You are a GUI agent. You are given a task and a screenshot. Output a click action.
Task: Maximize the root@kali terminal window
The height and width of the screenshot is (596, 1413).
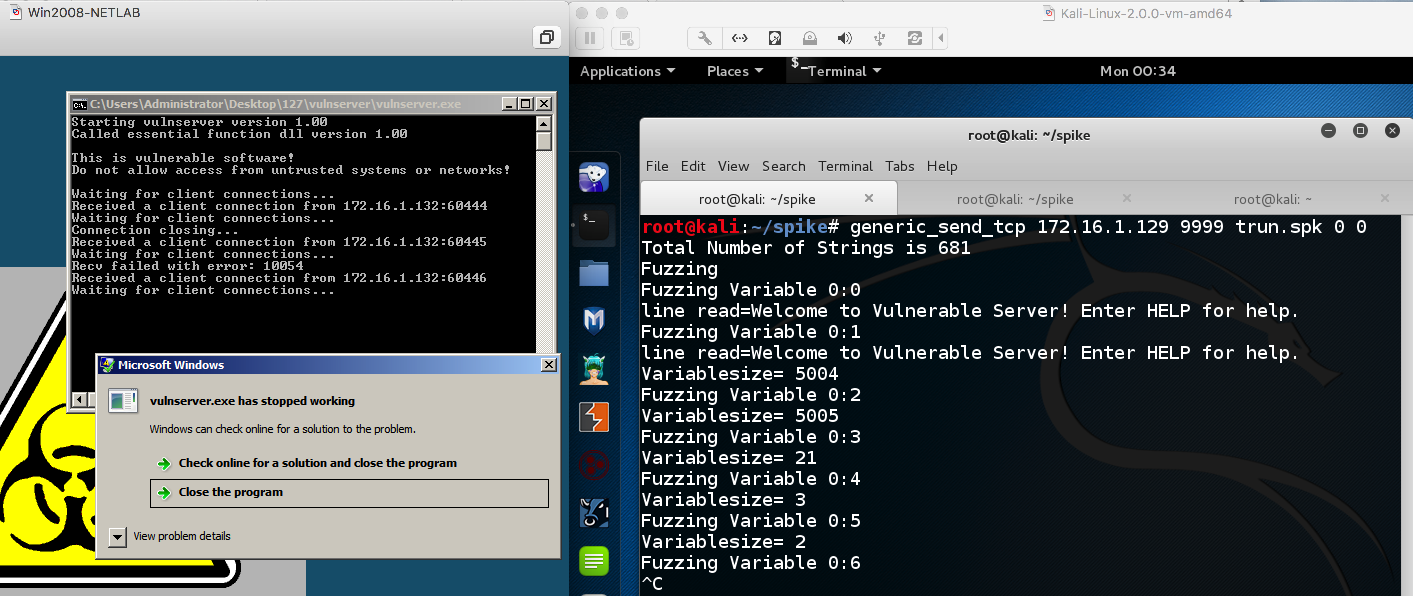pyautogui.click(x=1360, y=131)
